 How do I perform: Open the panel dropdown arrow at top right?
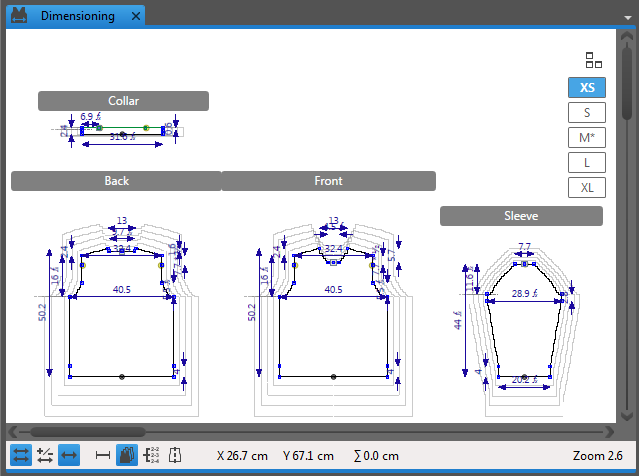click(625, 16)
